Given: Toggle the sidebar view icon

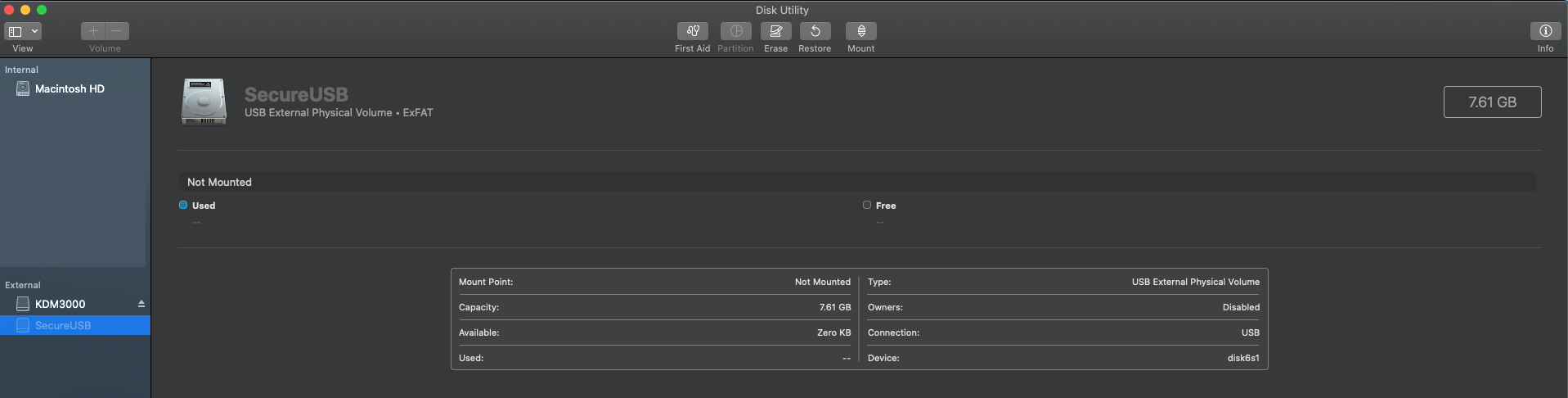Looking at the screenshot, I should pos(15,31).
